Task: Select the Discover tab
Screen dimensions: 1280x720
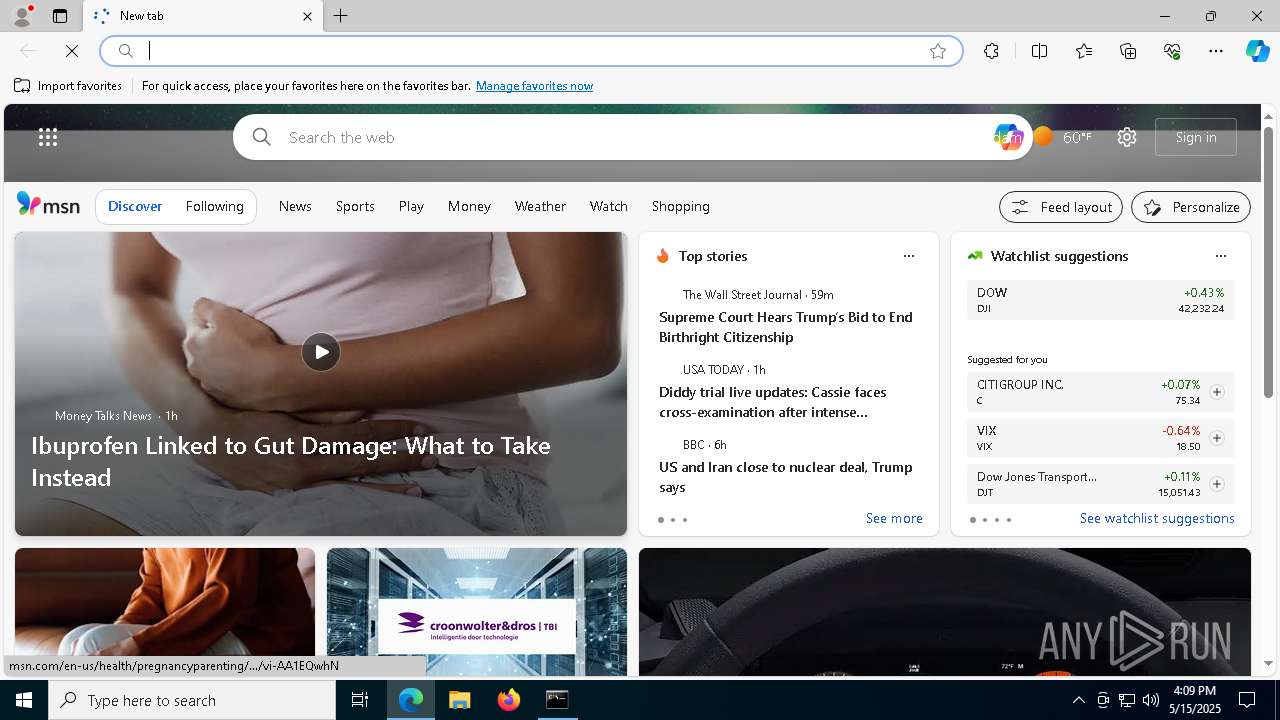Action: tap(135, 206)
